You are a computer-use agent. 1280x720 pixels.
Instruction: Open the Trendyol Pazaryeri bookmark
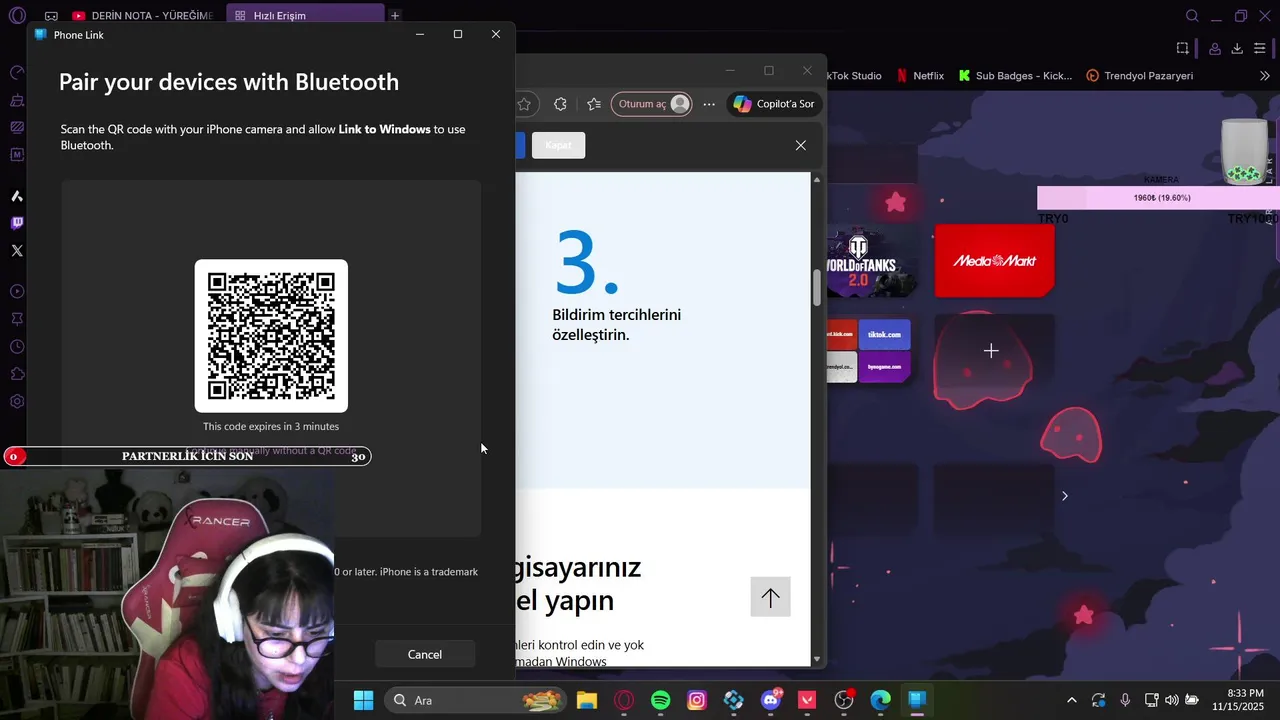1139,75
